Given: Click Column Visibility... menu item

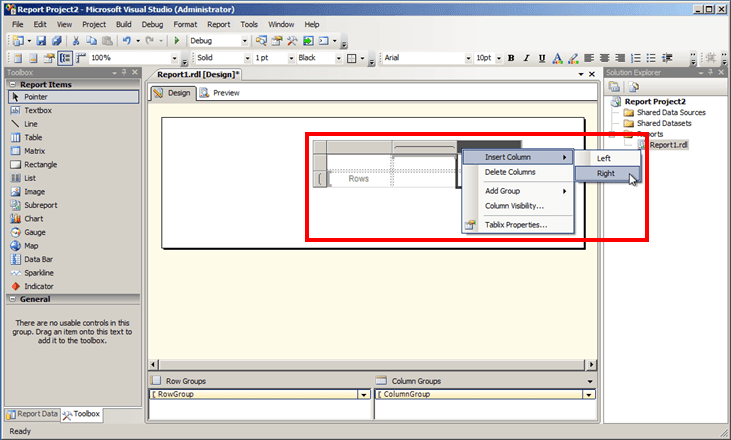Looking at the screenshot, I should tap(517, 206).
